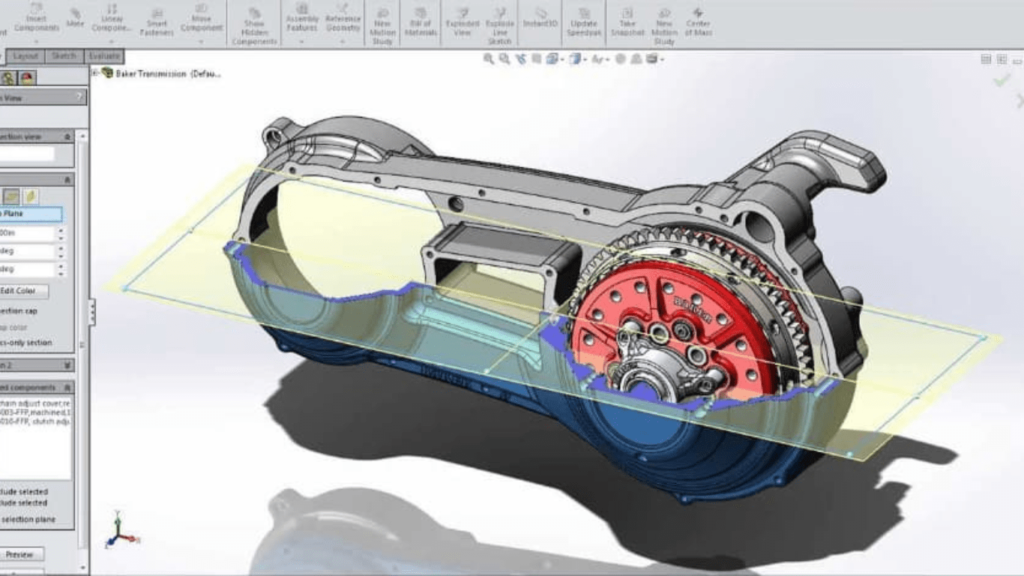Viewport: 1024px width, 576px height.
Task: Click Show Hidden Components
Action: pyautogui.click(x=254, y=27)
